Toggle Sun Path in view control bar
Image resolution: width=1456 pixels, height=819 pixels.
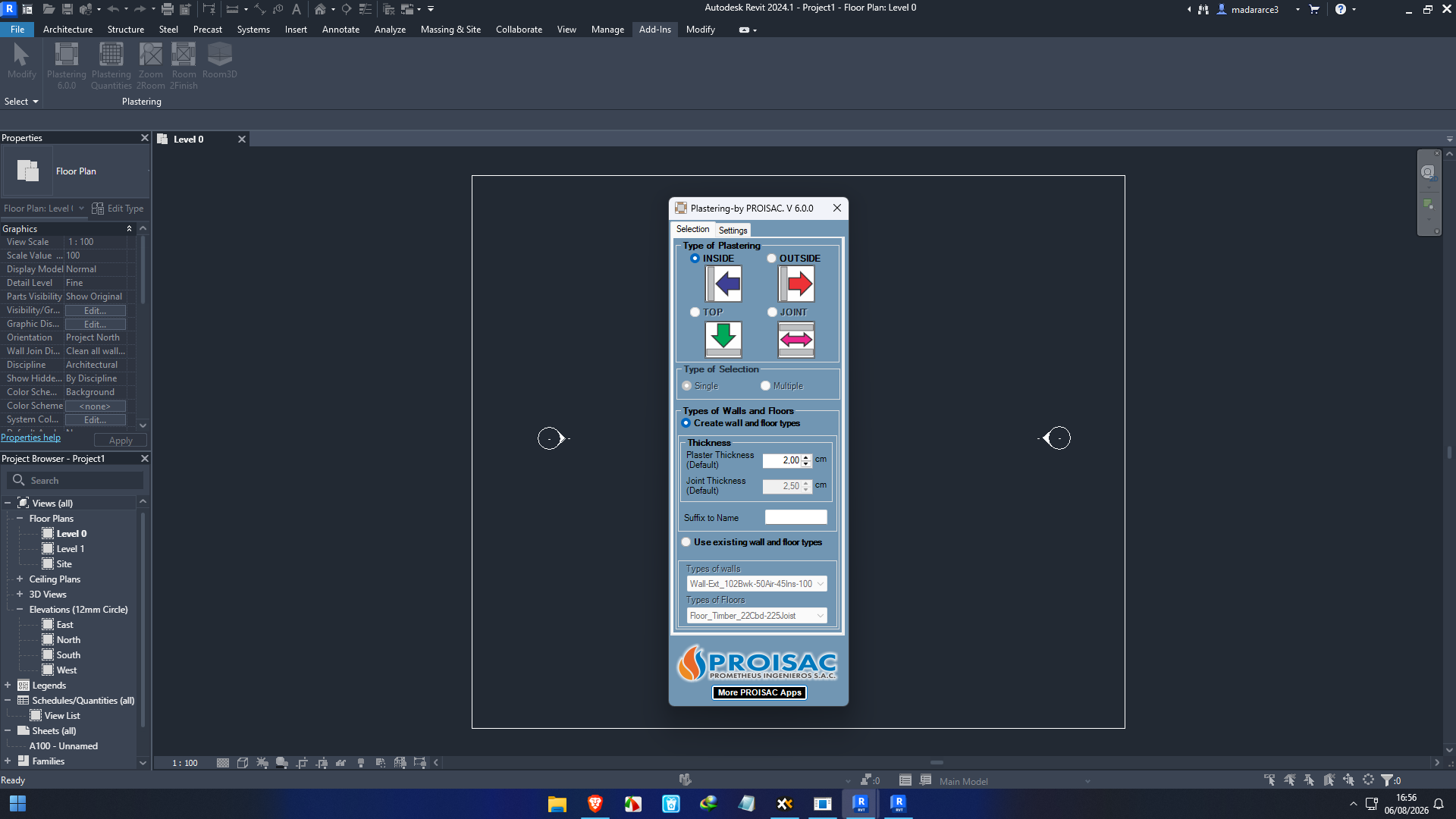(262, 763)
